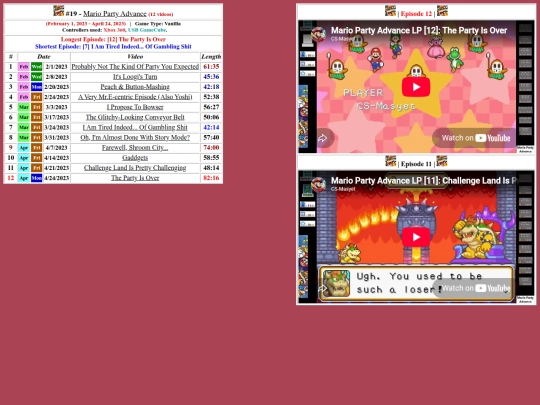Click the length value 82:16

pyautogui.click(x=211, y=178)
